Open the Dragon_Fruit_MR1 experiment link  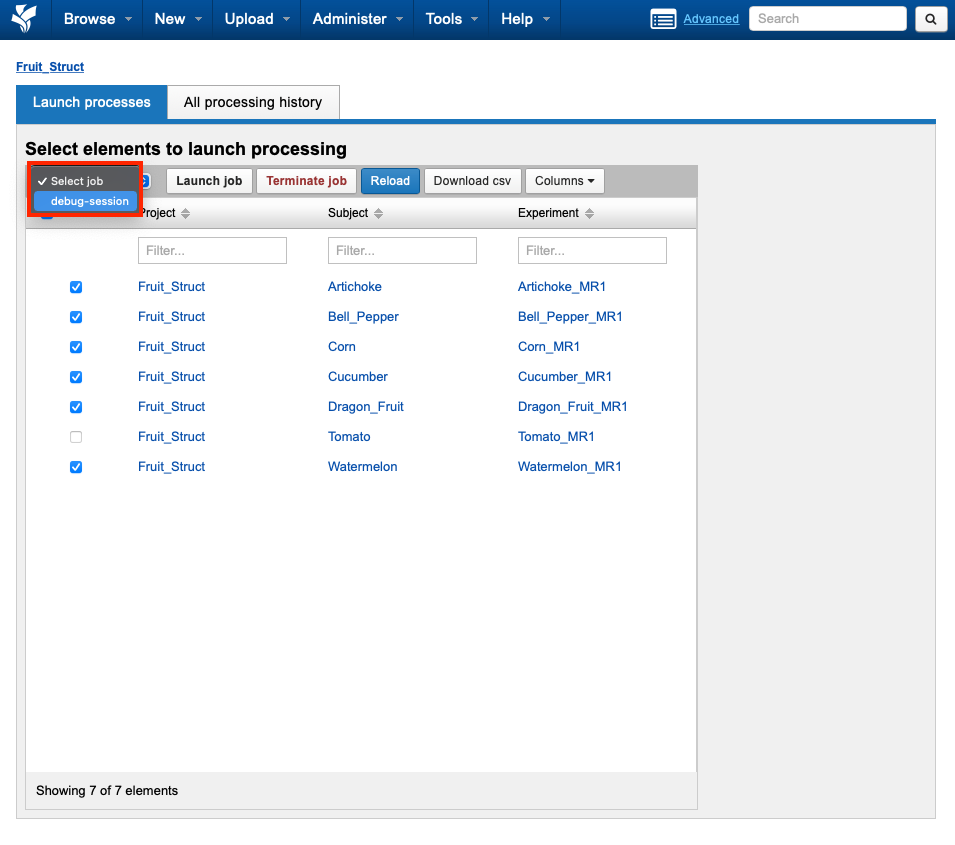pos(572,407)
